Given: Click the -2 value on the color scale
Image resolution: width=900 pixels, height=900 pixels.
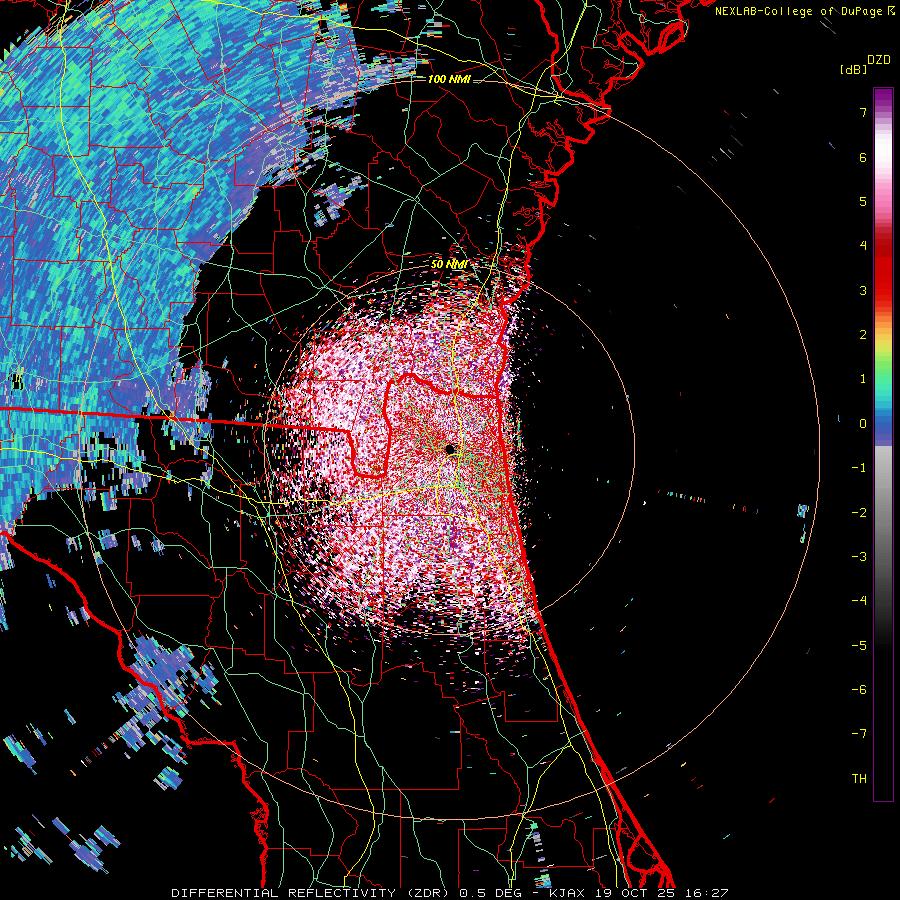Looking at the screenshot, I should click(859, 513).
